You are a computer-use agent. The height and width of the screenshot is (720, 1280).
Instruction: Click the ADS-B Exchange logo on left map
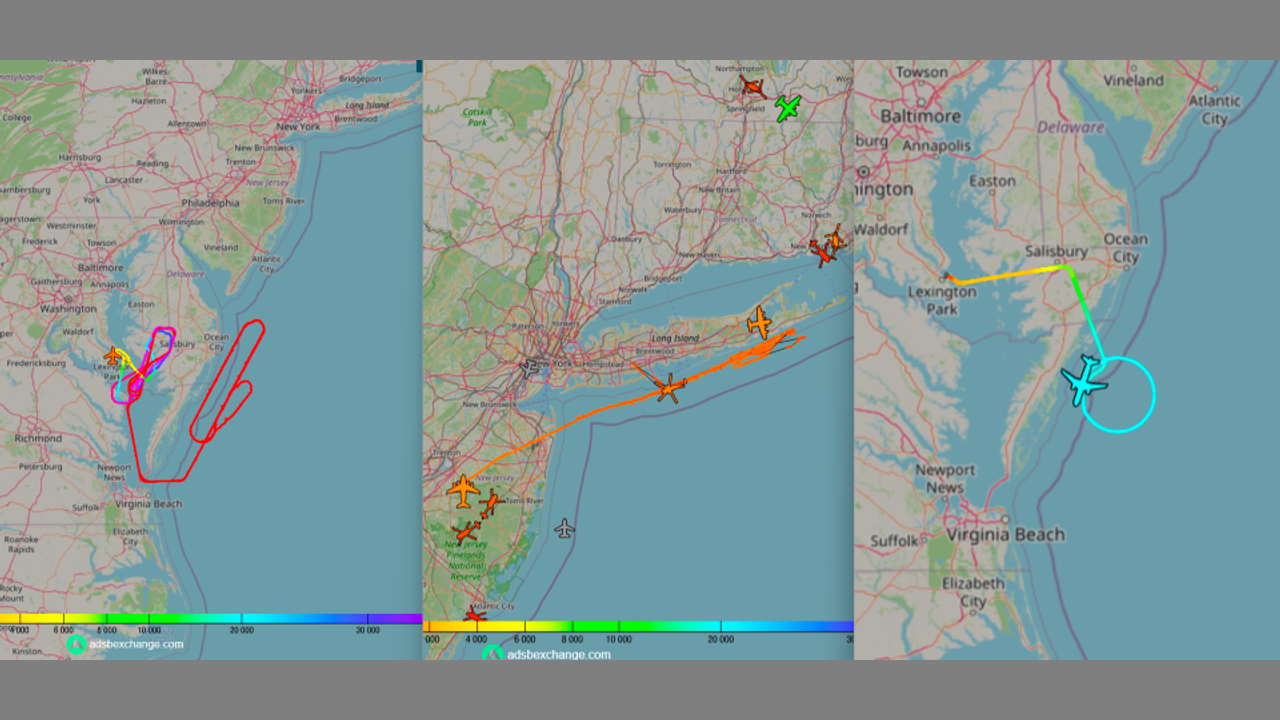76,644
